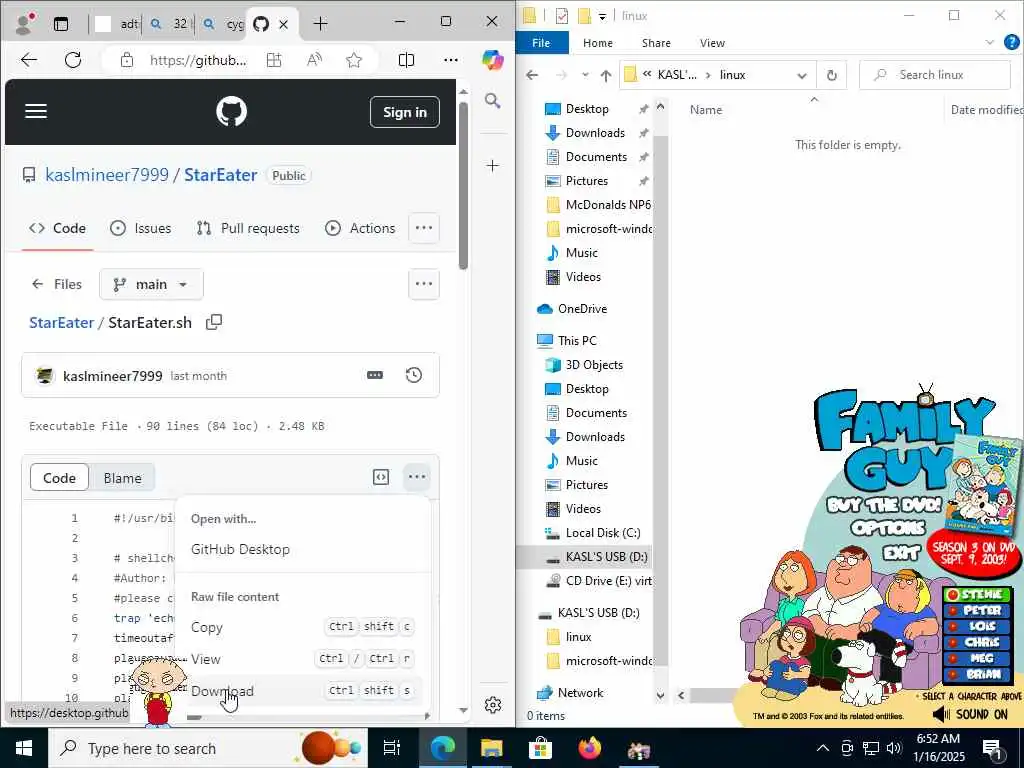Open new tab in Edge
Viewport: 1024px width, 768px height.
[x=320, y=24]
